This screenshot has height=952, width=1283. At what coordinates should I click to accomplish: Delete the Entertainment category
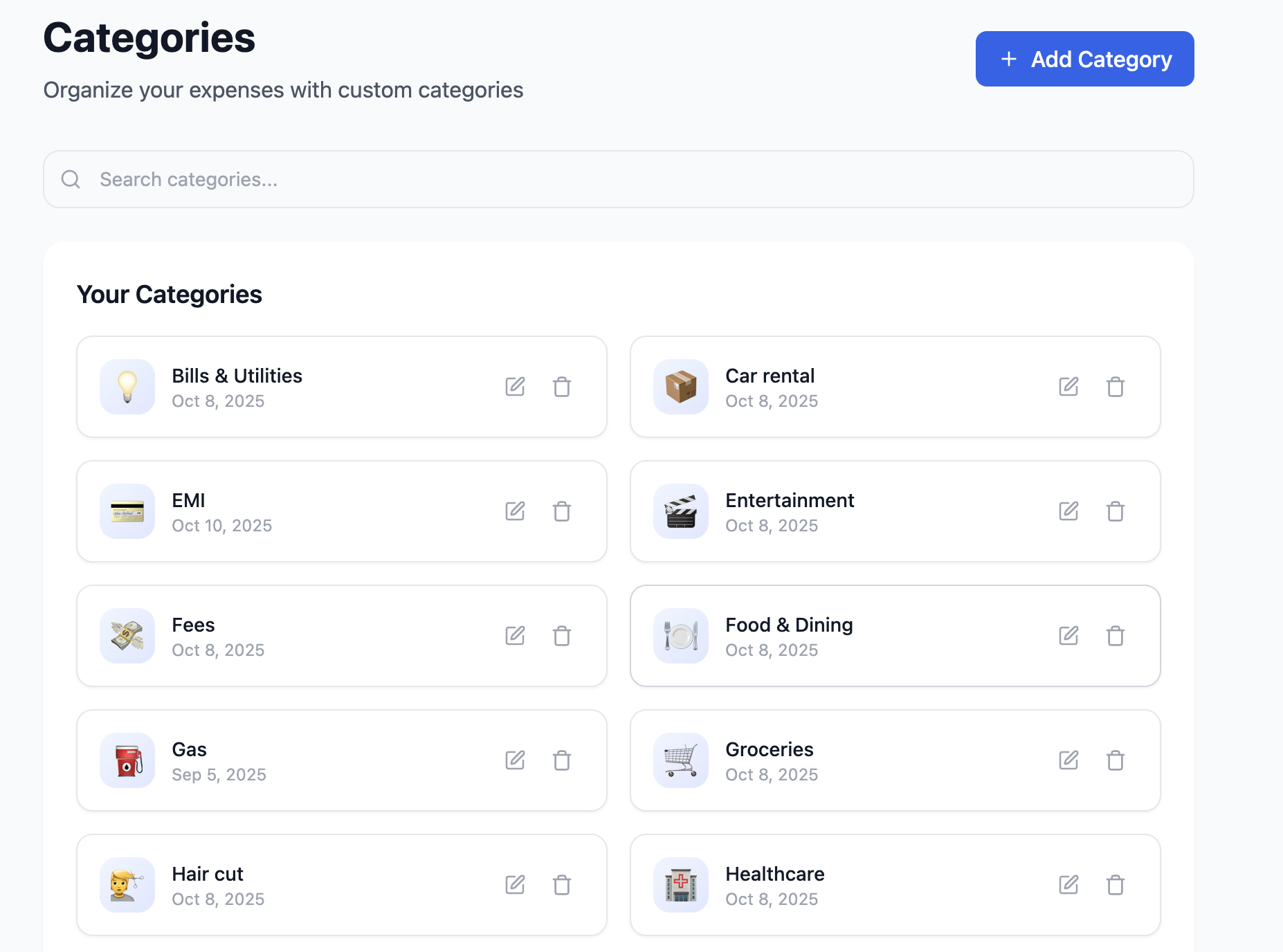[x=1116, y=511]
